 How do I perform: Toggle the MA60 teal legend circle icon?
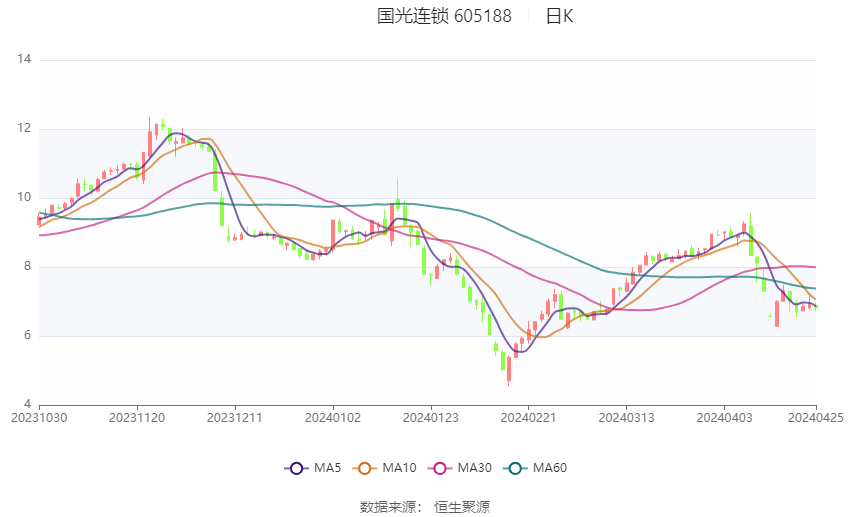click(x=515, y=468)
